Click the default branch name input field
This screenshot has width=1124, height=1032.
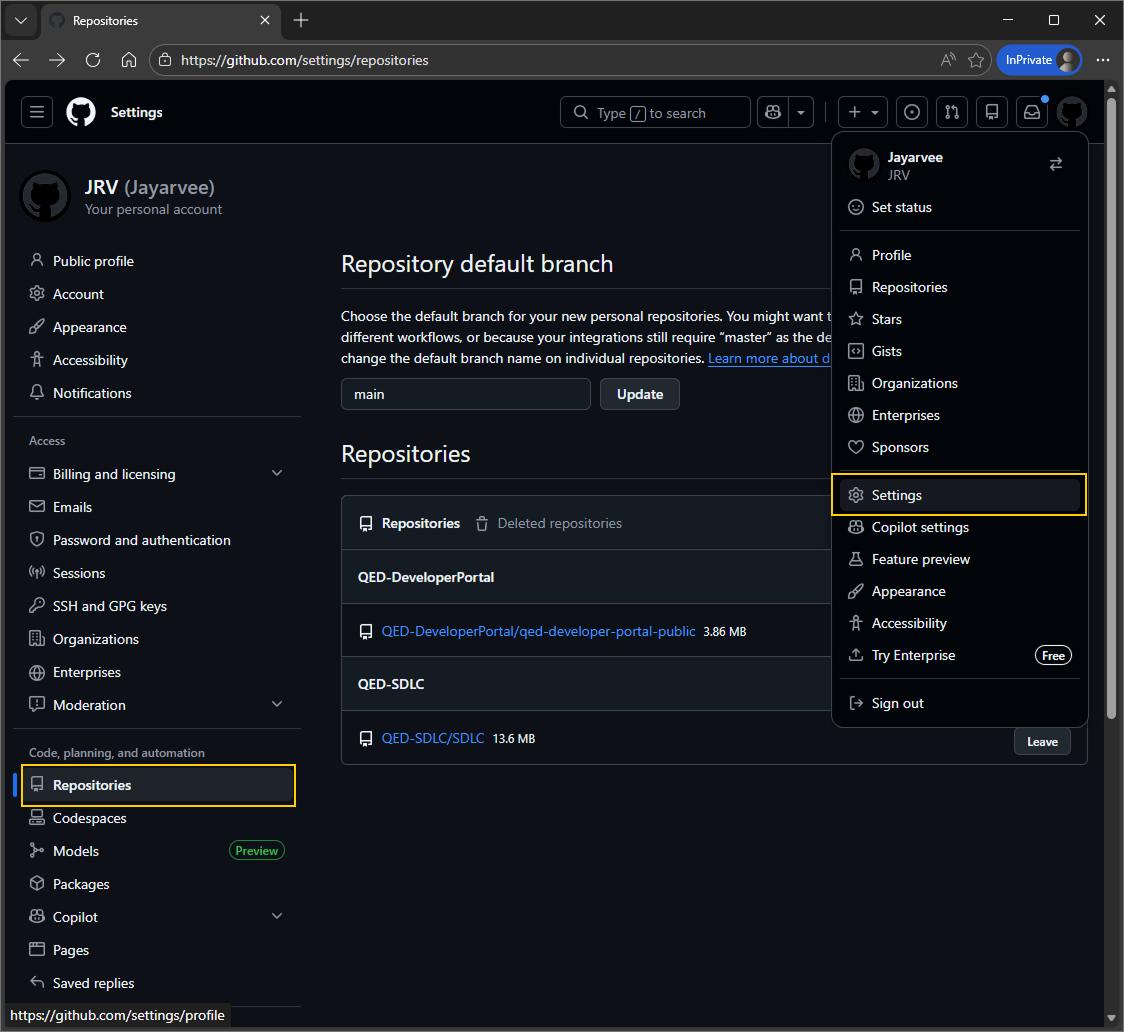click(465, 394)
